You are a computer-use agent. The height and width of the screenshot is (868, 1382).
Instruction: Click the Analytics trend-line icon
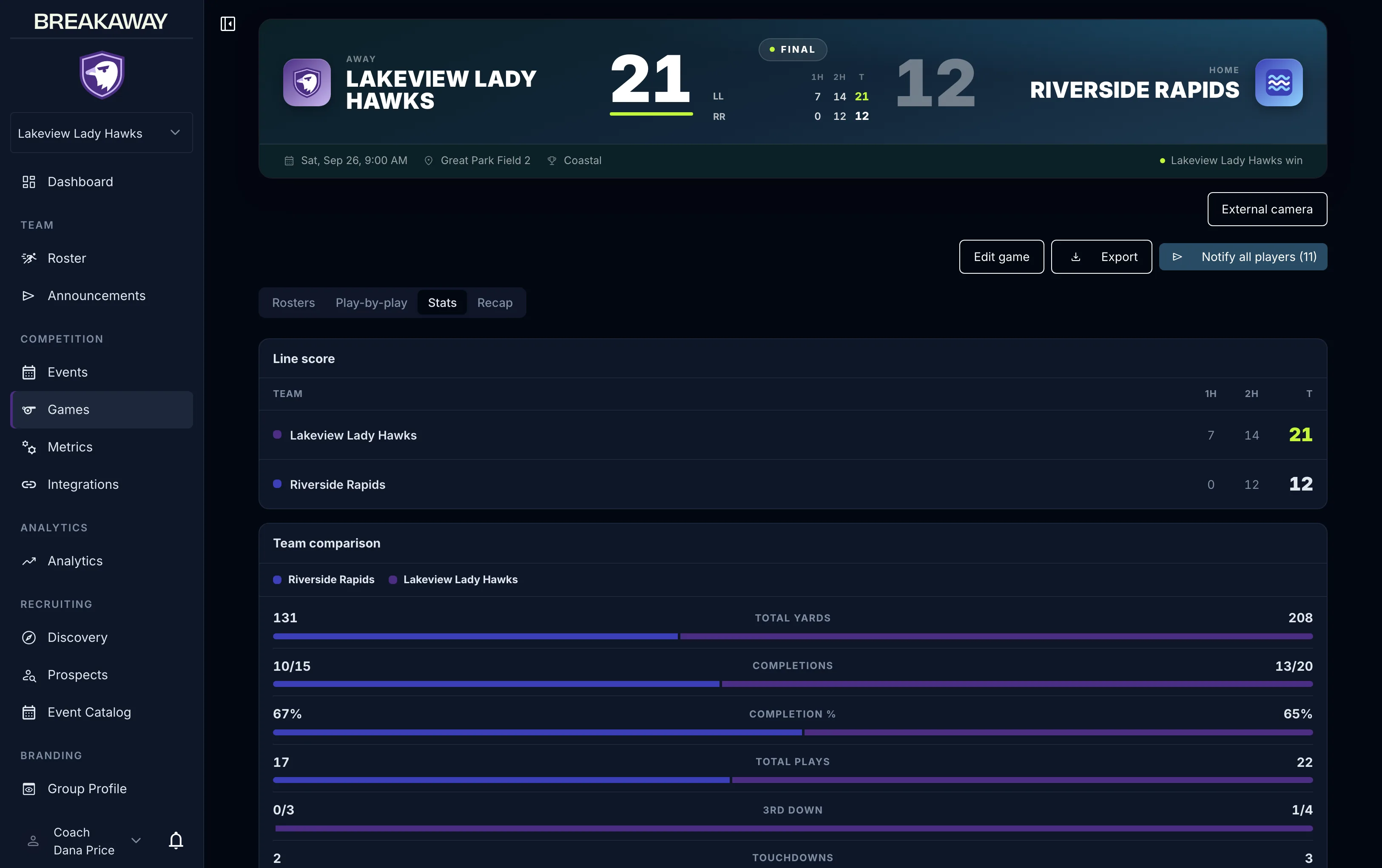[28, 561]
